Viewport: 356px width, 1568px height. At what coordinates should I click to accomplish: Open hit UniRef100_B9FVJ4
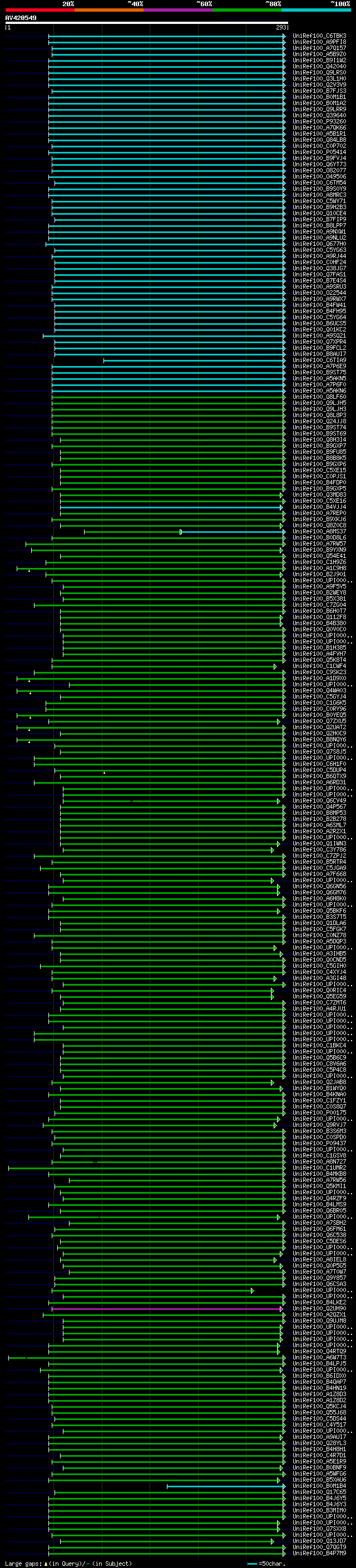[x=319, y=159]
